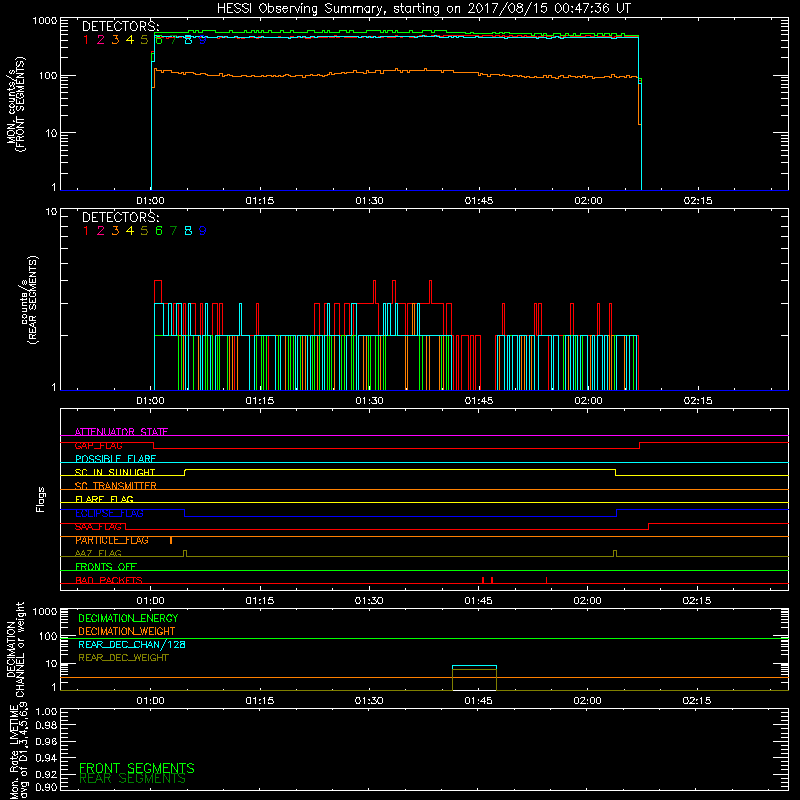Select the REAR_DEC_CHAN/128 legend entry
800x800 pixels.
132,644
